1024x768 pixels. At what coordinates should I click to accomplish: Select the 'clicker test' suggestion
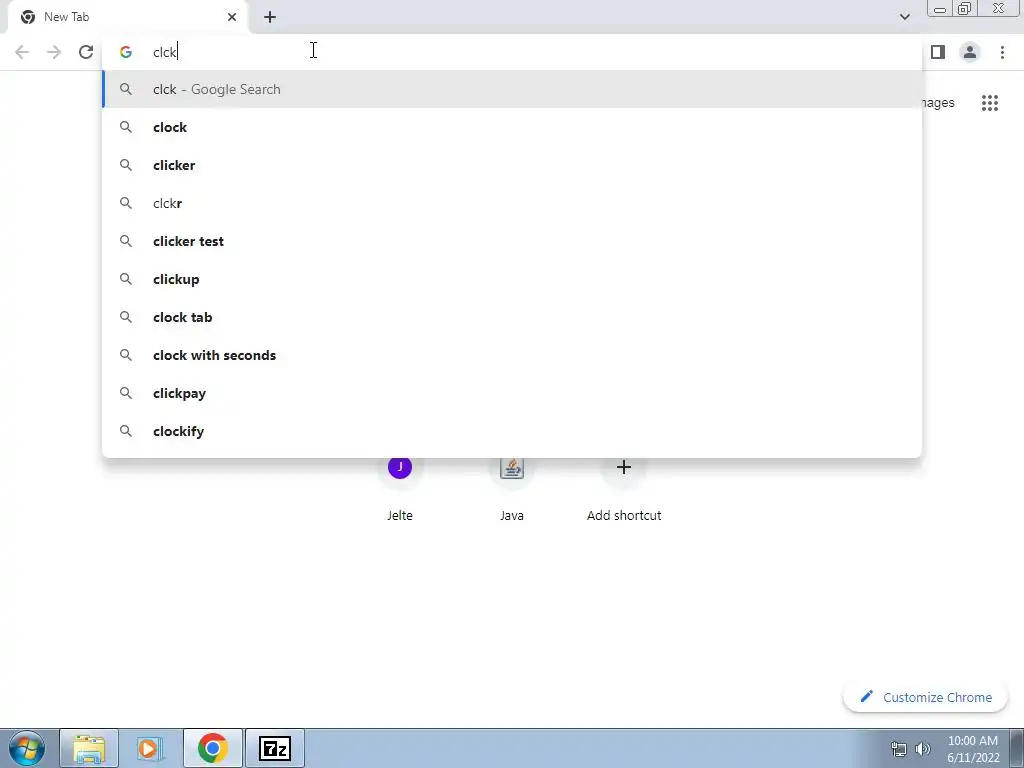pos(512,241)
